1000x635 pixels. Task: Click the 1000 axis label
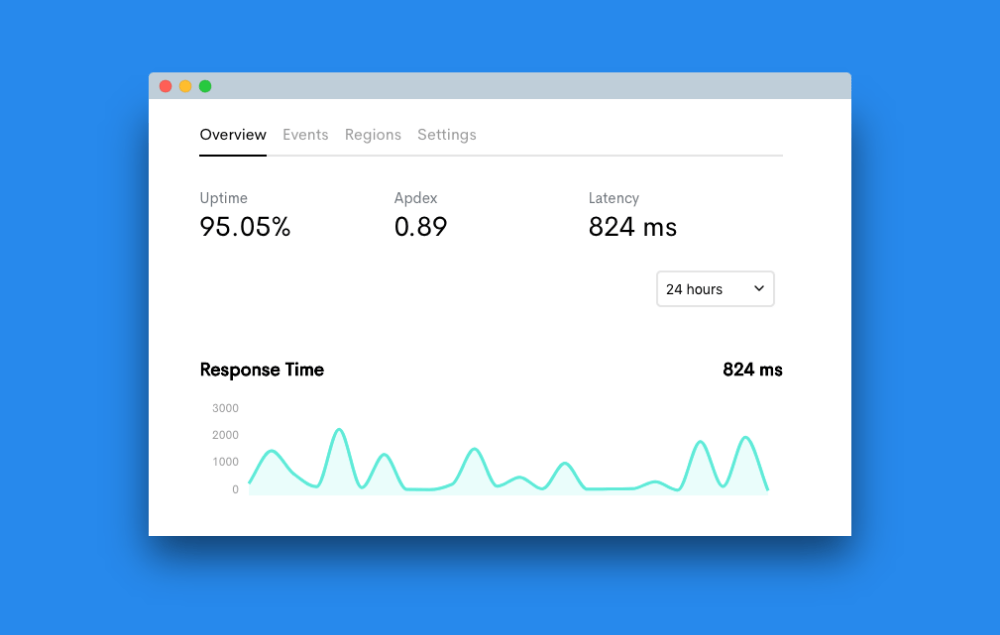click(225, 462)
